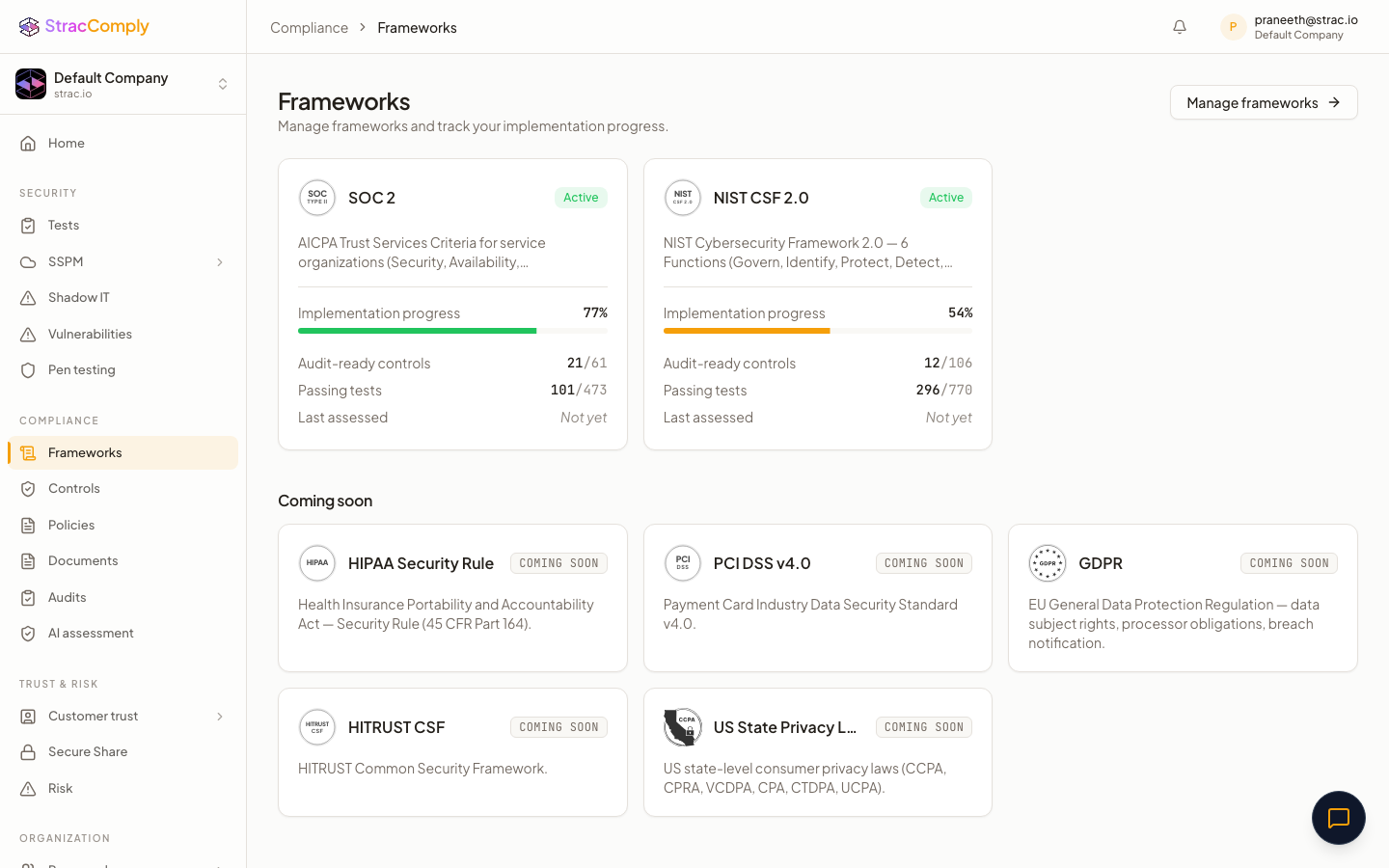Click the HITRUST CSF card title
1389x868 pixels.
pyautogui.click(x=396, y=727)
